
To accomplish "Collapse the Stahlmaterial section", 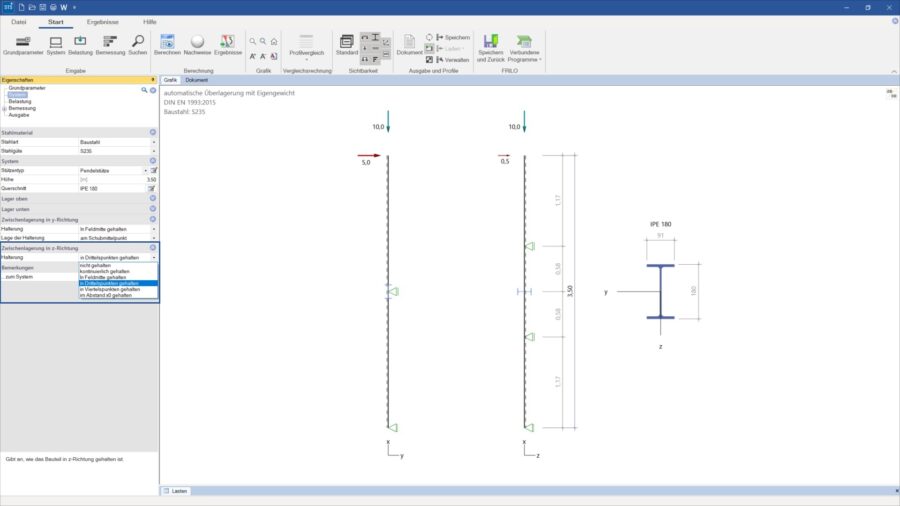I will coord(153,133).
